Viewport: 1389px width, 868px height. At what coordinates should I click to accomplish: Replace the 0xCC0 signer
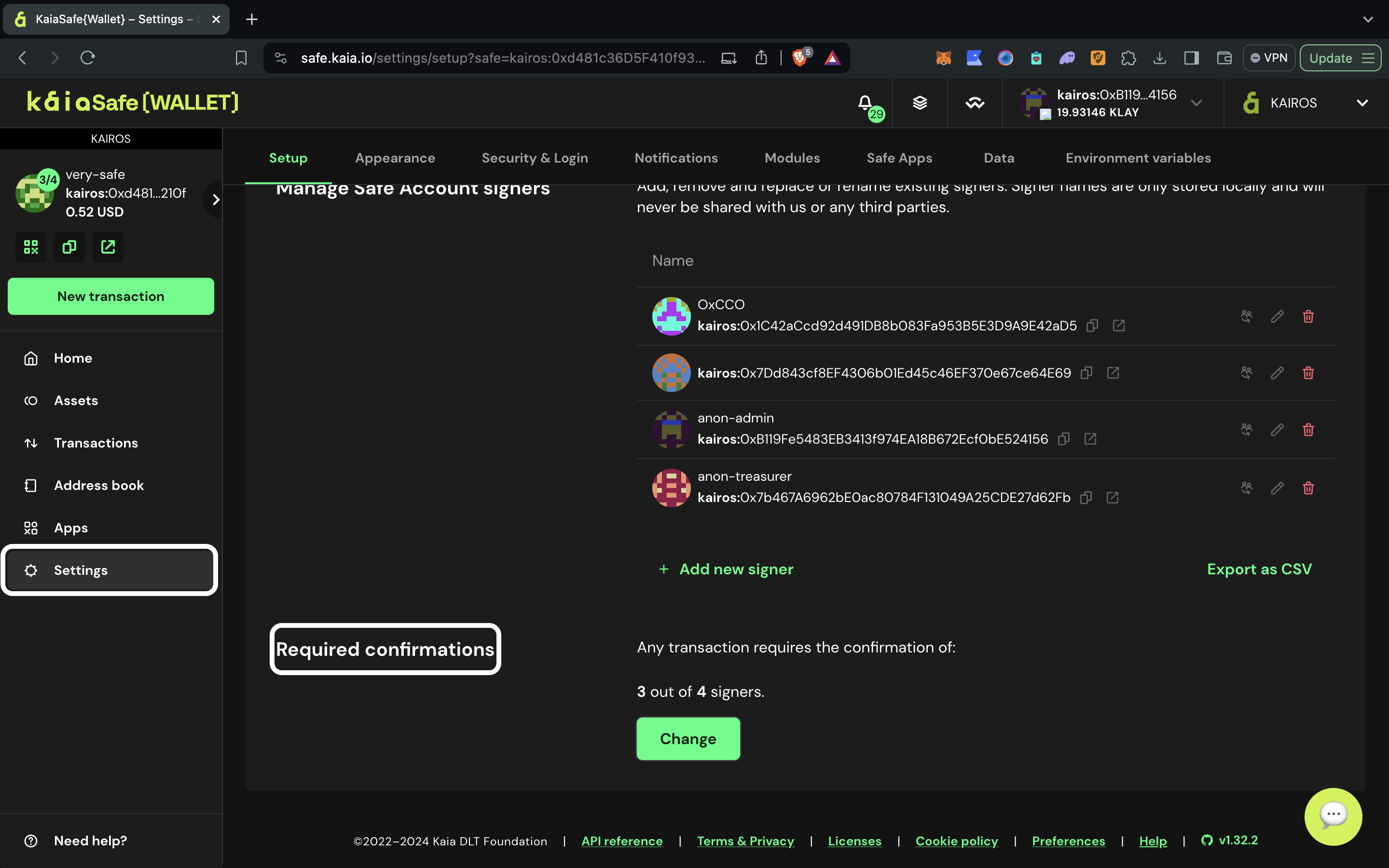(1246, 316)
